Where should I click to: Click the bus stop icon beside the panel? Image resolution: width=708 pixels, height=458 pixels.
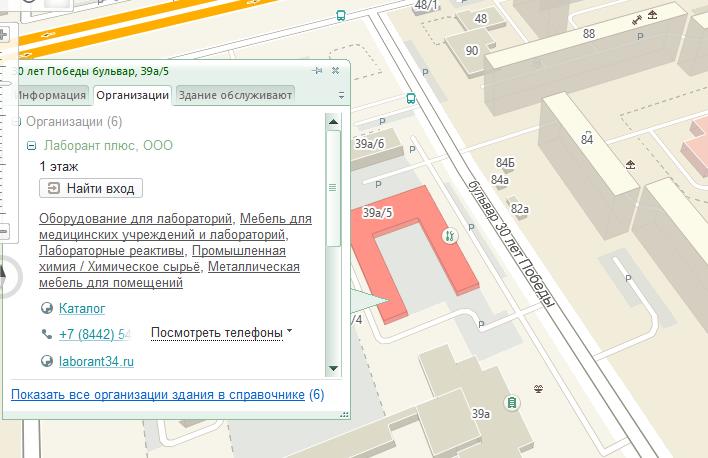coord(410,98)
